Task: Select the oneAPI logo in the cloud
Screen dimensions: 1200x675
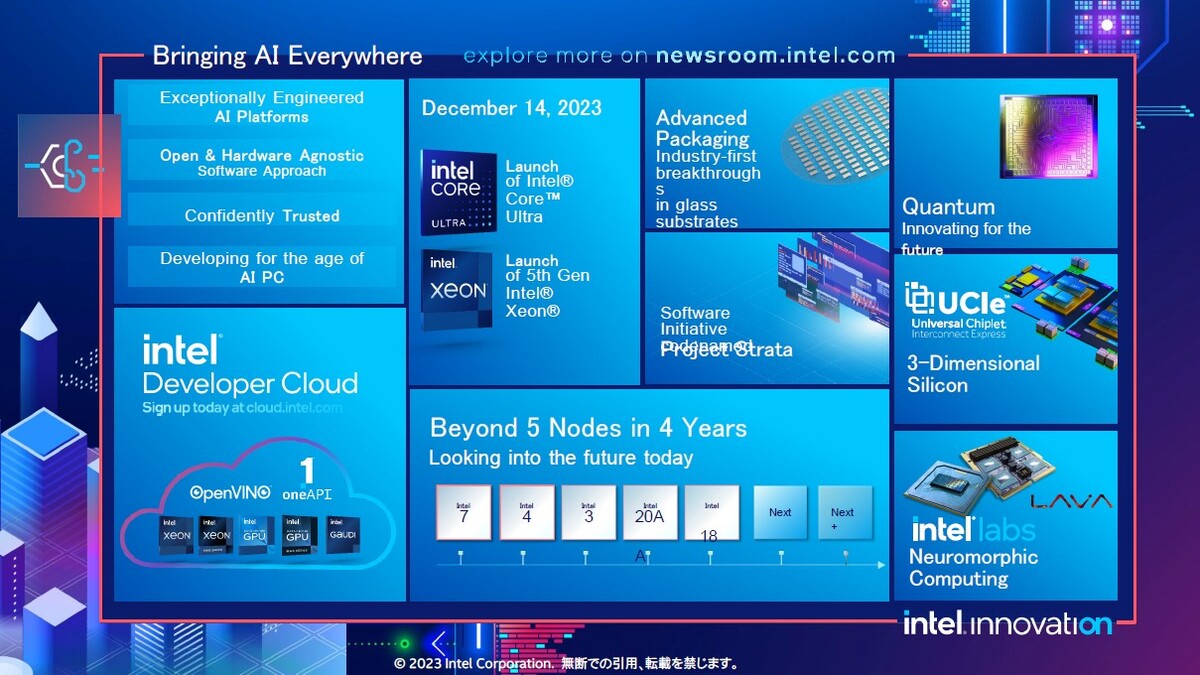Action: [307, 480]
